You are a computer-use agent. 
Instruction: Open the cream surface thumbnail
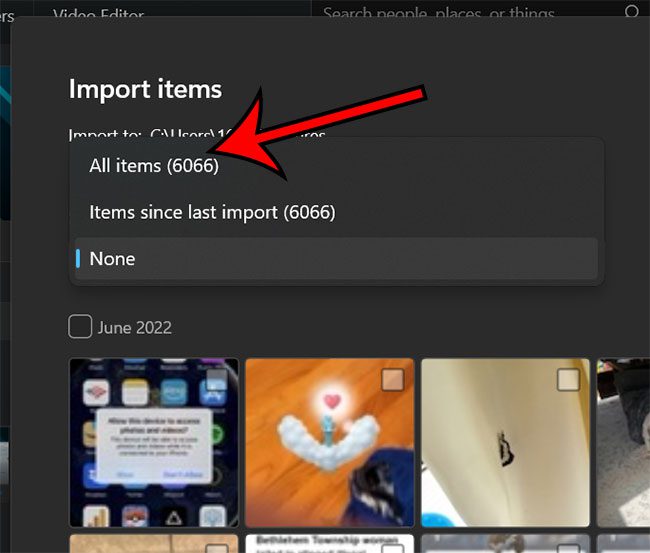tap(505, 443)
